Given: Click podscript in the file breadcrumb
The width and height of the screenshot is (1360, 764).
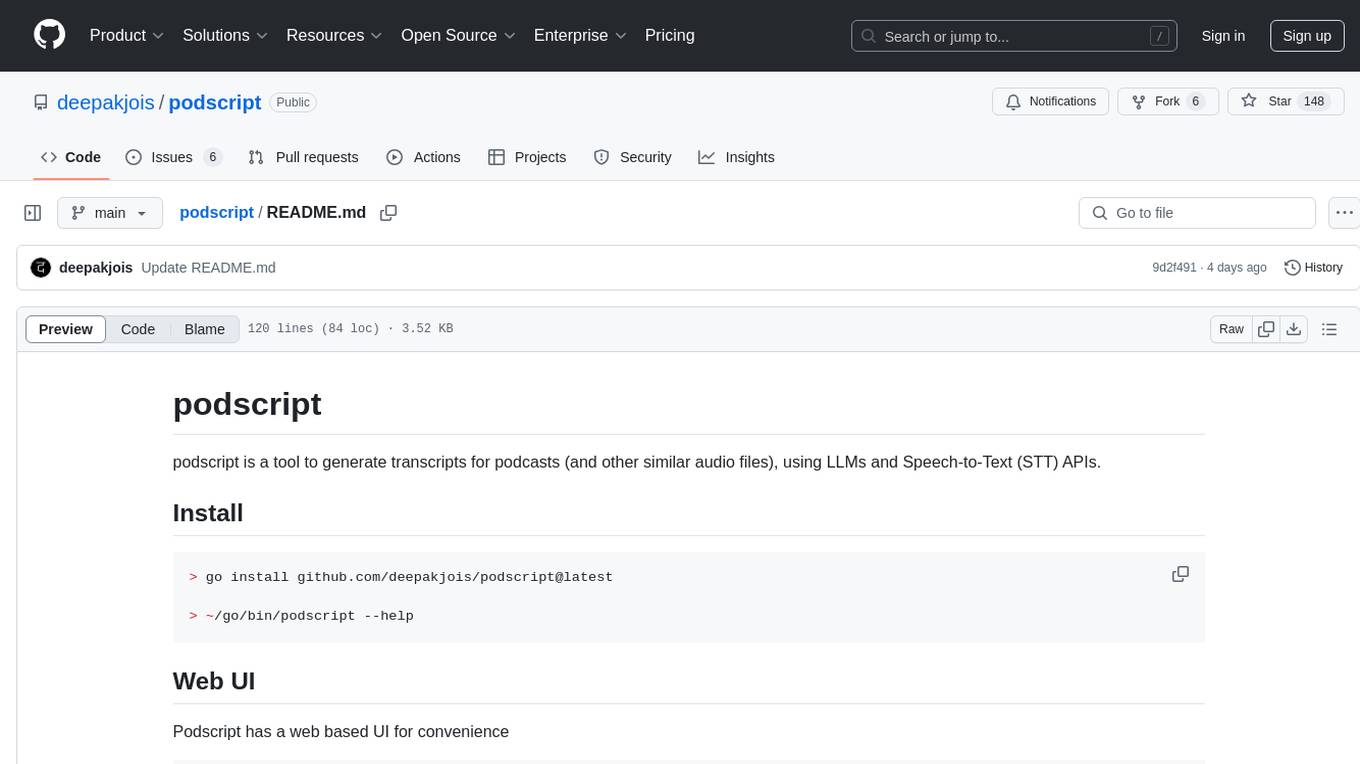Looking at the screenshot, I should click(x=217, y=212).
